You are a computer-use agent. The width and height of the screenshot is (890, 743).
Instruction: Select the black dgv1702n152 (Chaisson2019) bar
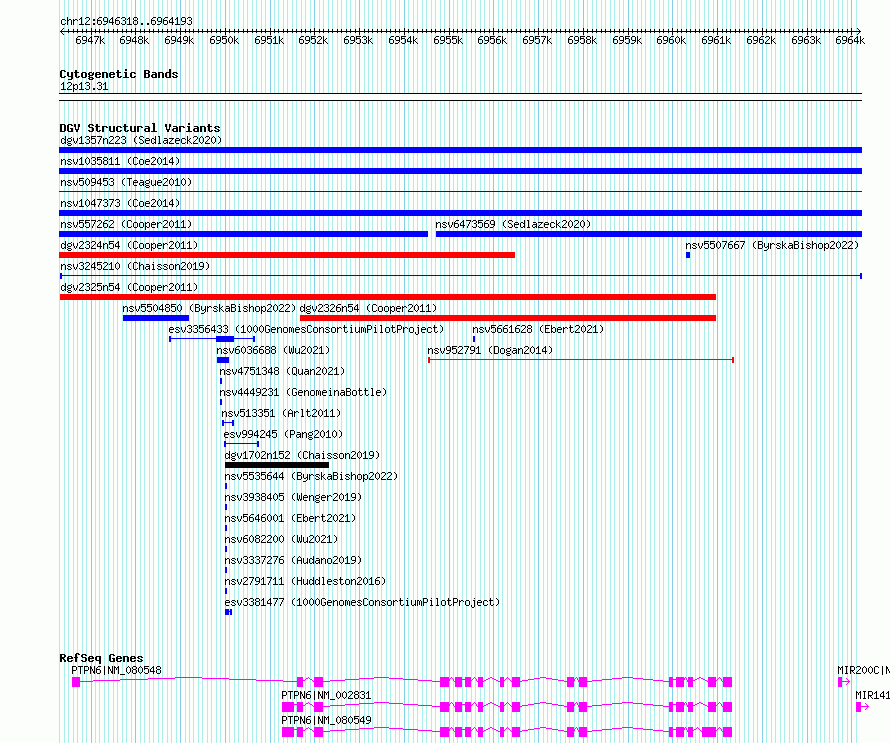pyautogui.click(x=276, y=465)
